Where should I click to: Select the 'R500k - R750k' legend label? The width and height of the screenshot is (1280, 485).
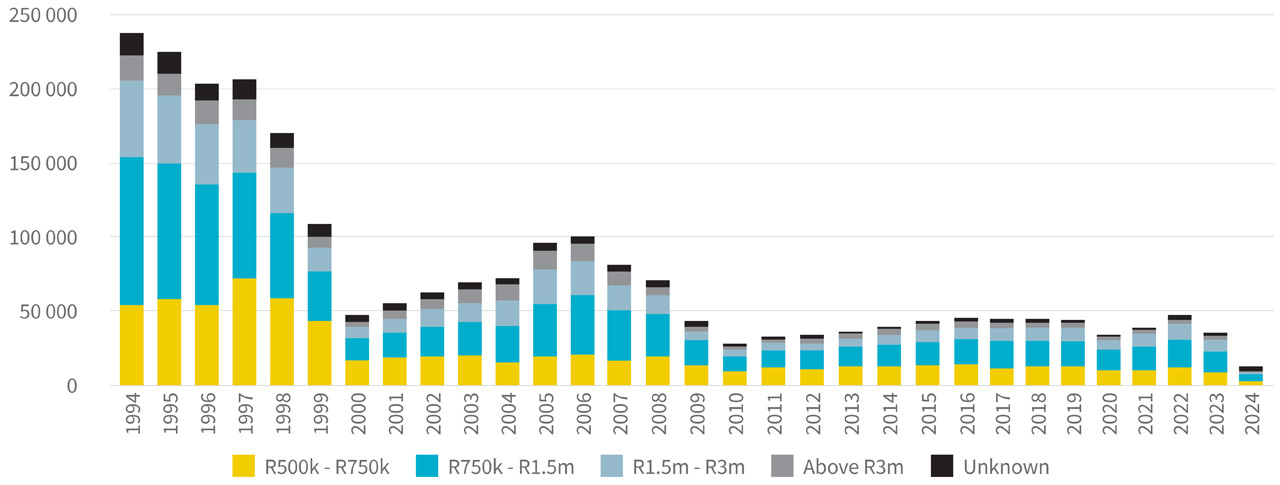click(325, 467)
